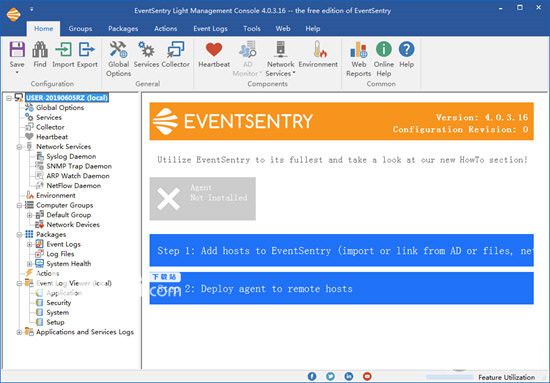
Task: Open Services gear icon in ribbon
Action: pyautogui.click(x=146, y=49)
